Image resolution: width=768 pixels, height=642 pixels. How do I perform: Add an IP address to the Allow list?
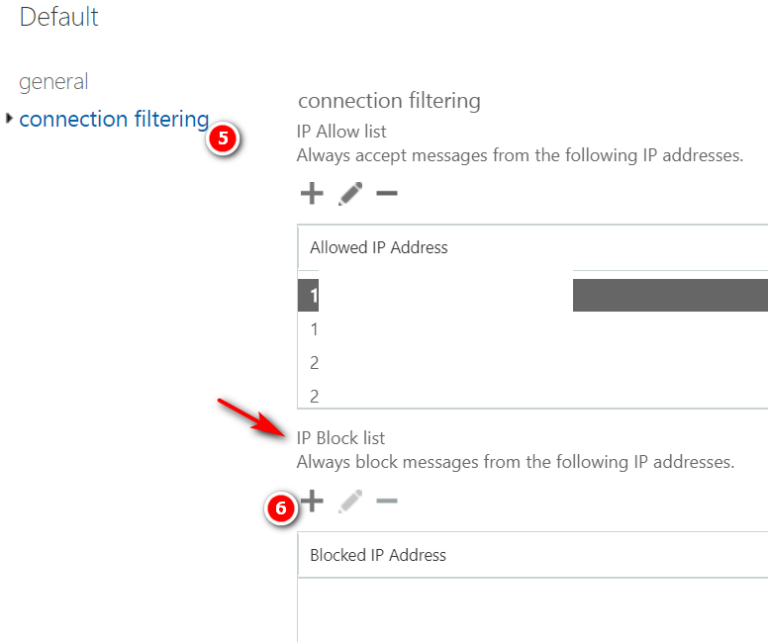click(x=312, y=193)
